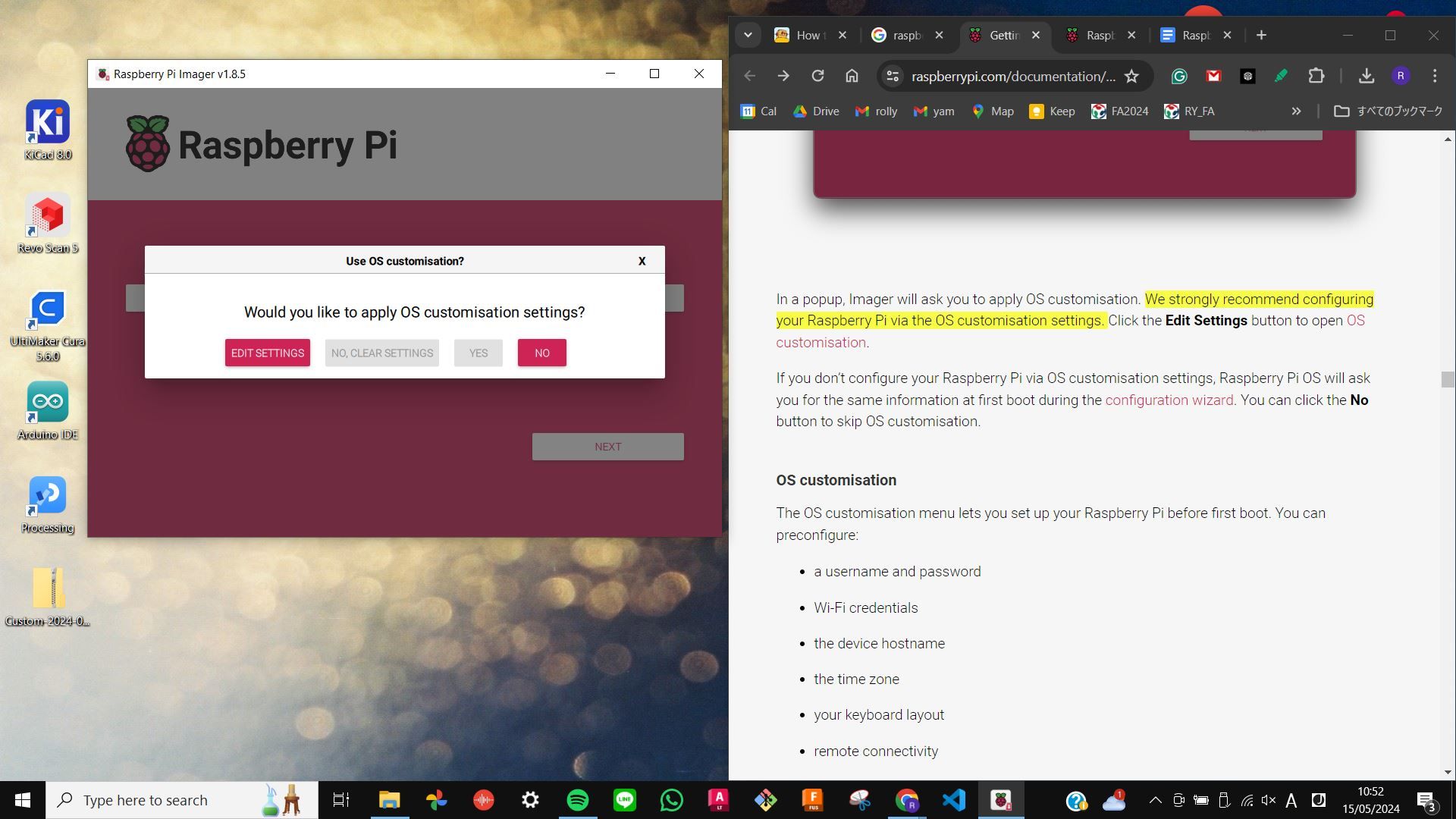
Task: Switch to the Google 'raspb' browser tab
Action: [x=906, y=35]
